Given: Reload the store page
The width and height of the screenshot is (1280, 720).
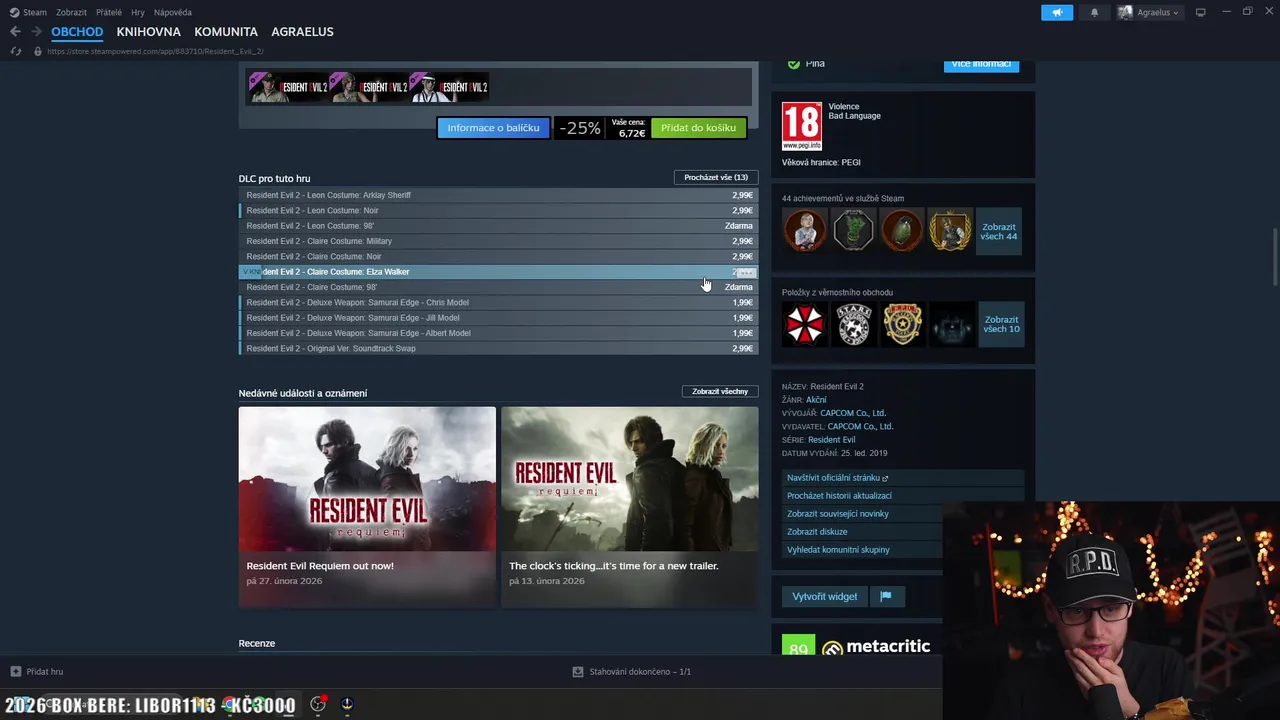Looking at the screenshot, I should [x=15, y=51].
